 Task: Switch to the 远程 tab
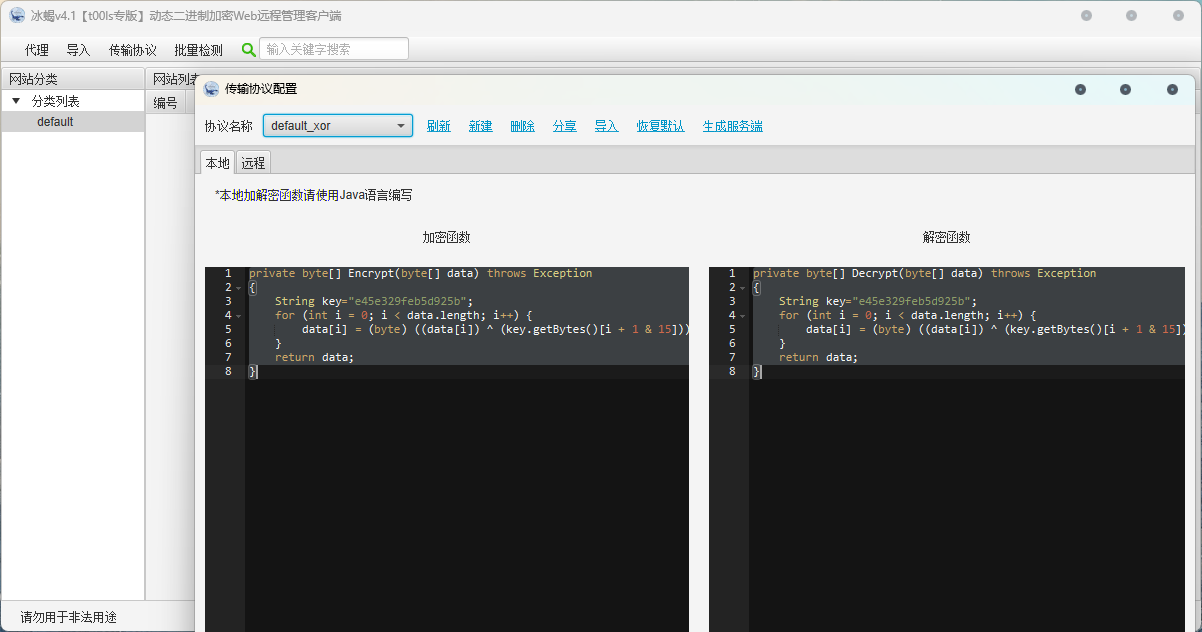252,161
